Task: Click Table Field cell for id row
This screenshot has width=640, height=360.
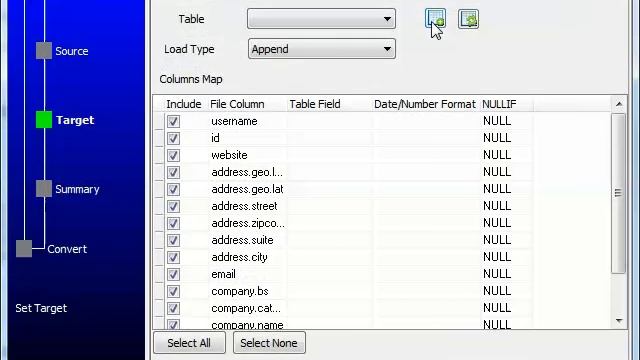Action: (x=329, y=138)
